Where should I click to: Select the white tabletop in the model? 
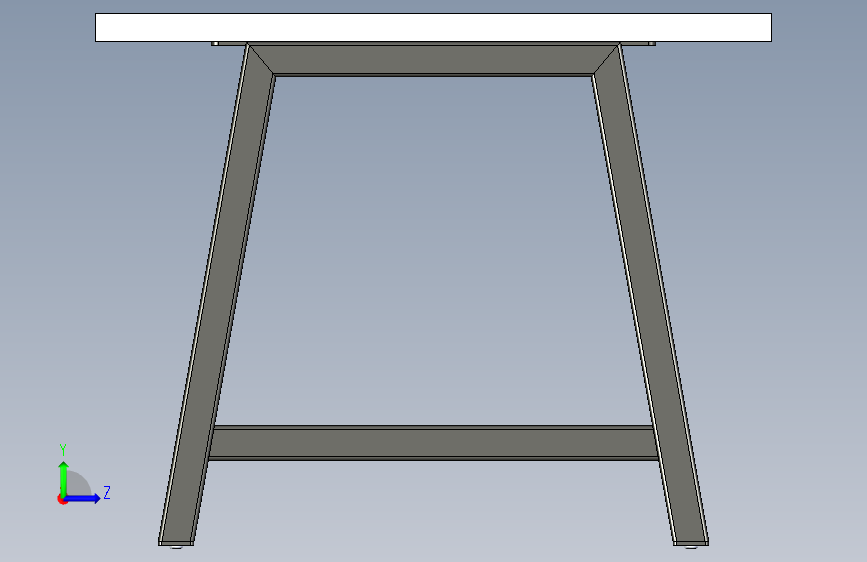click(x=433, y=28)
